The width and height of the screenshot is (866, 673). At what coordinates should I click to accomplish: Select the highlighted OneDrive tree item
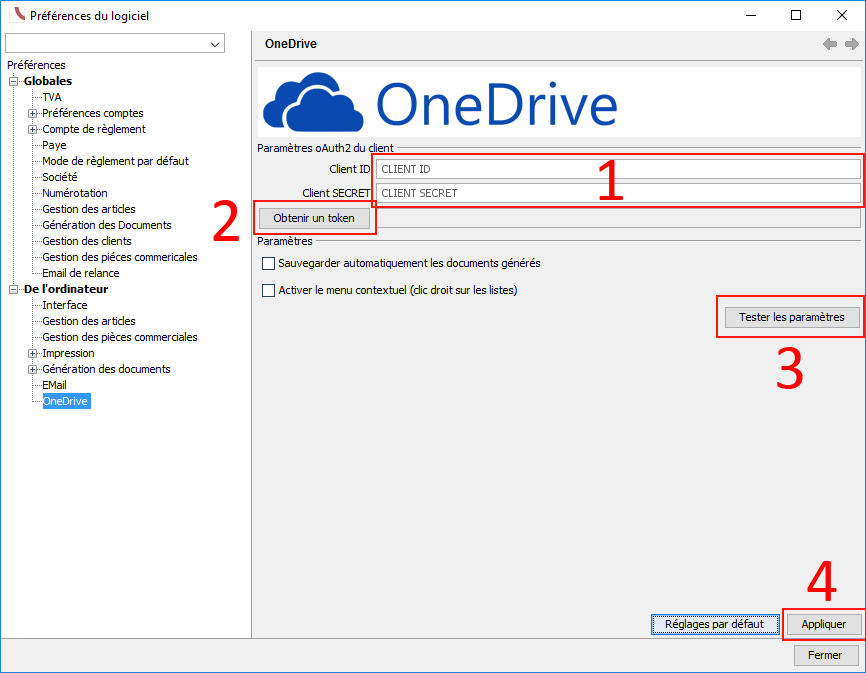tap(65, 401)
